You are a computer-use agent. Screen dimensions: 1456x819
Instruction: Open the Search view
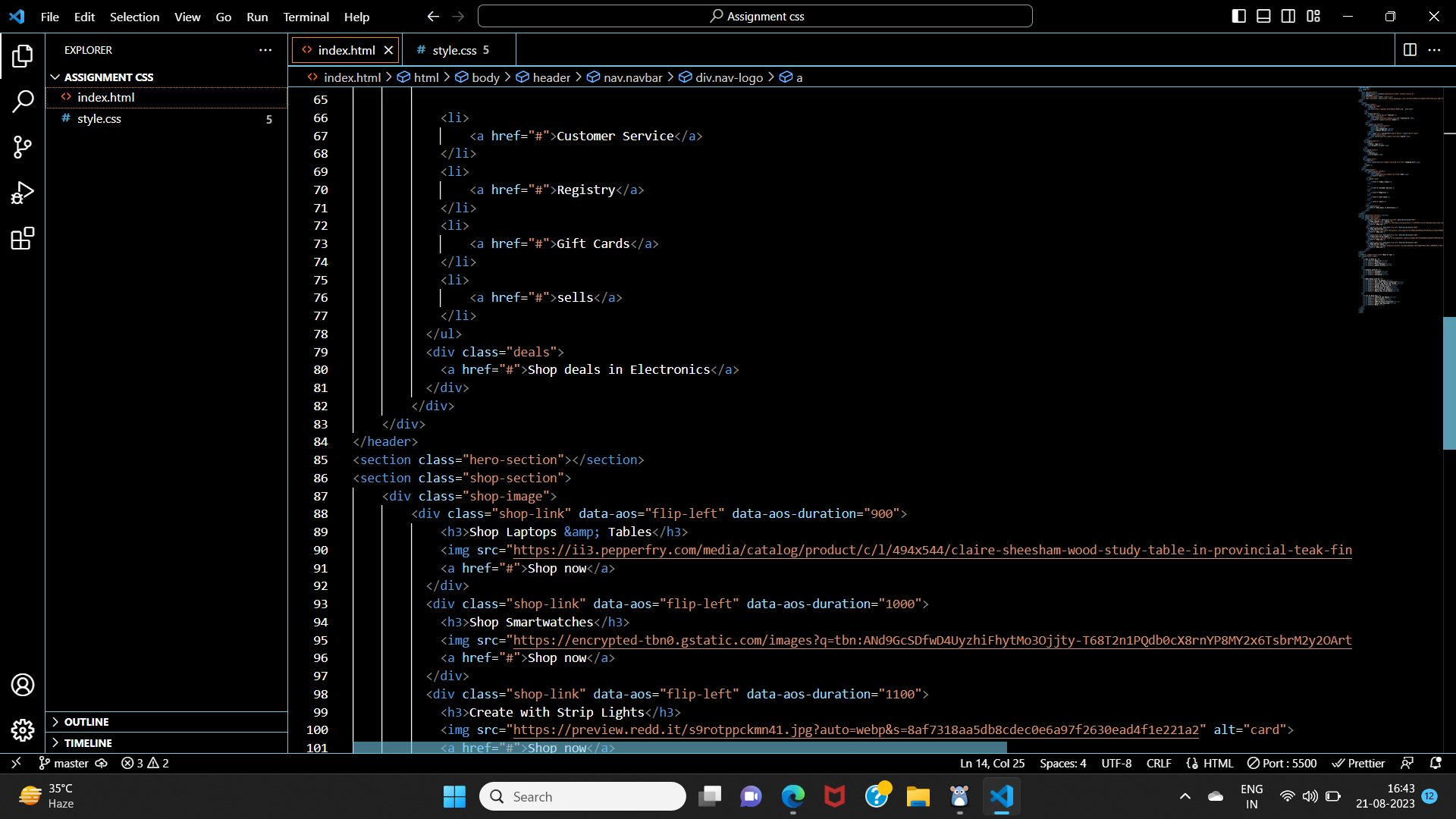coord(23,101)
